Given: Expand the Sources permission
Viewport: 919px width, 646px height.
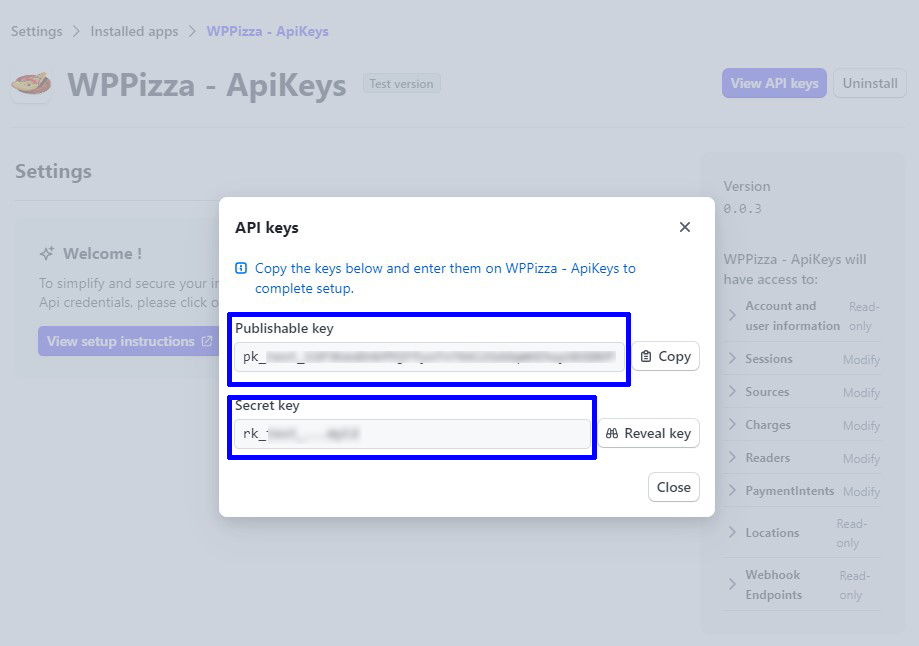Looking at the screenshot, I should coord(732,392).
